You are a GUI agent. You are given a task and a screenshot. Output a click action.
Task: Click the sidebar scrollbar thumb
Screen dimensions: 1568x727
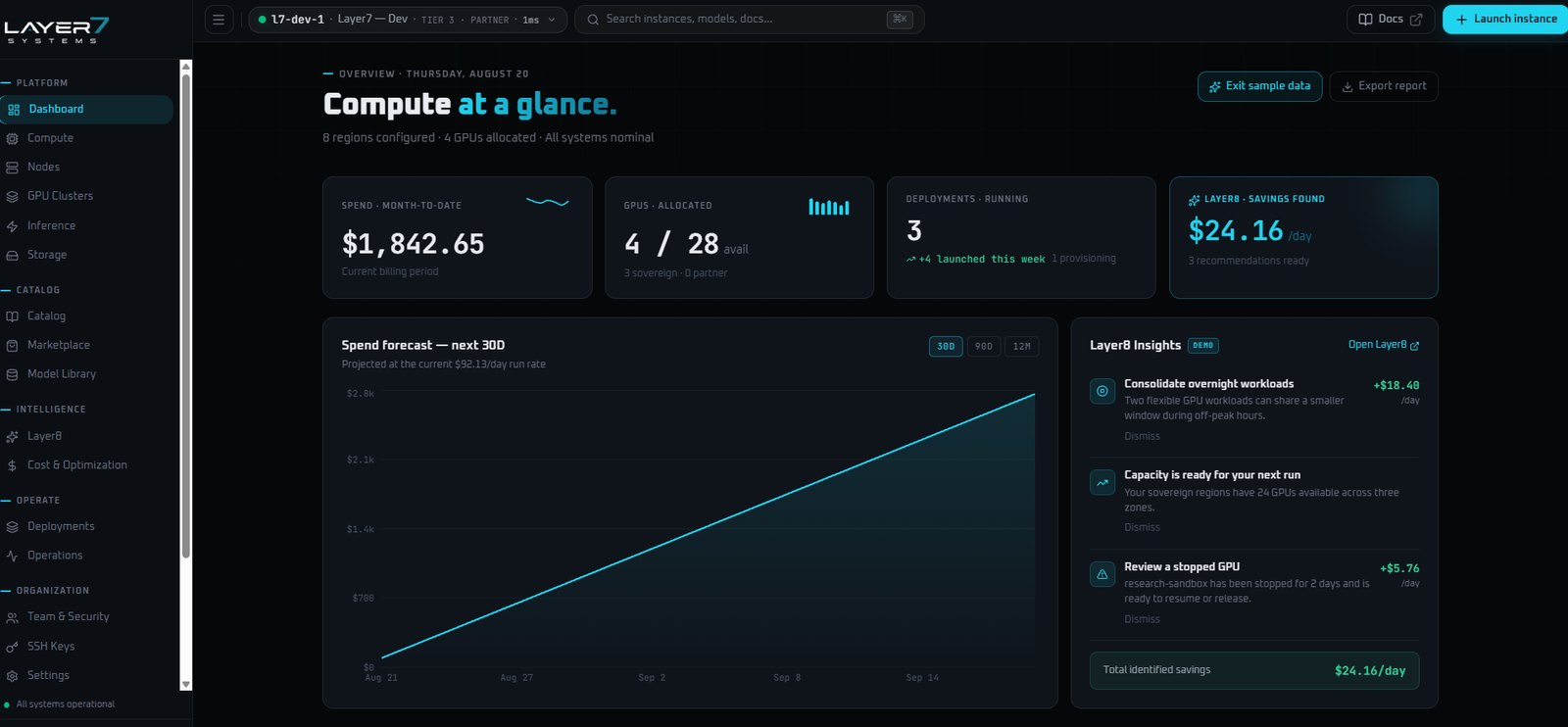coord(186,316)
